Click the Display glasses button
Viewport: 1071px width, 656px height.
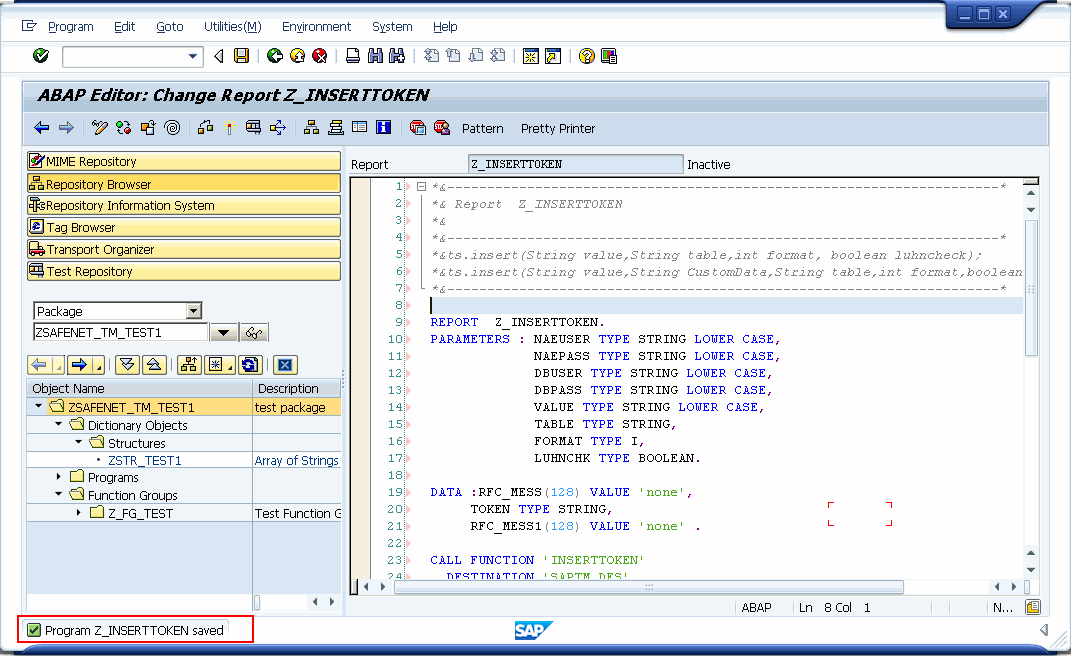point(253,333)
